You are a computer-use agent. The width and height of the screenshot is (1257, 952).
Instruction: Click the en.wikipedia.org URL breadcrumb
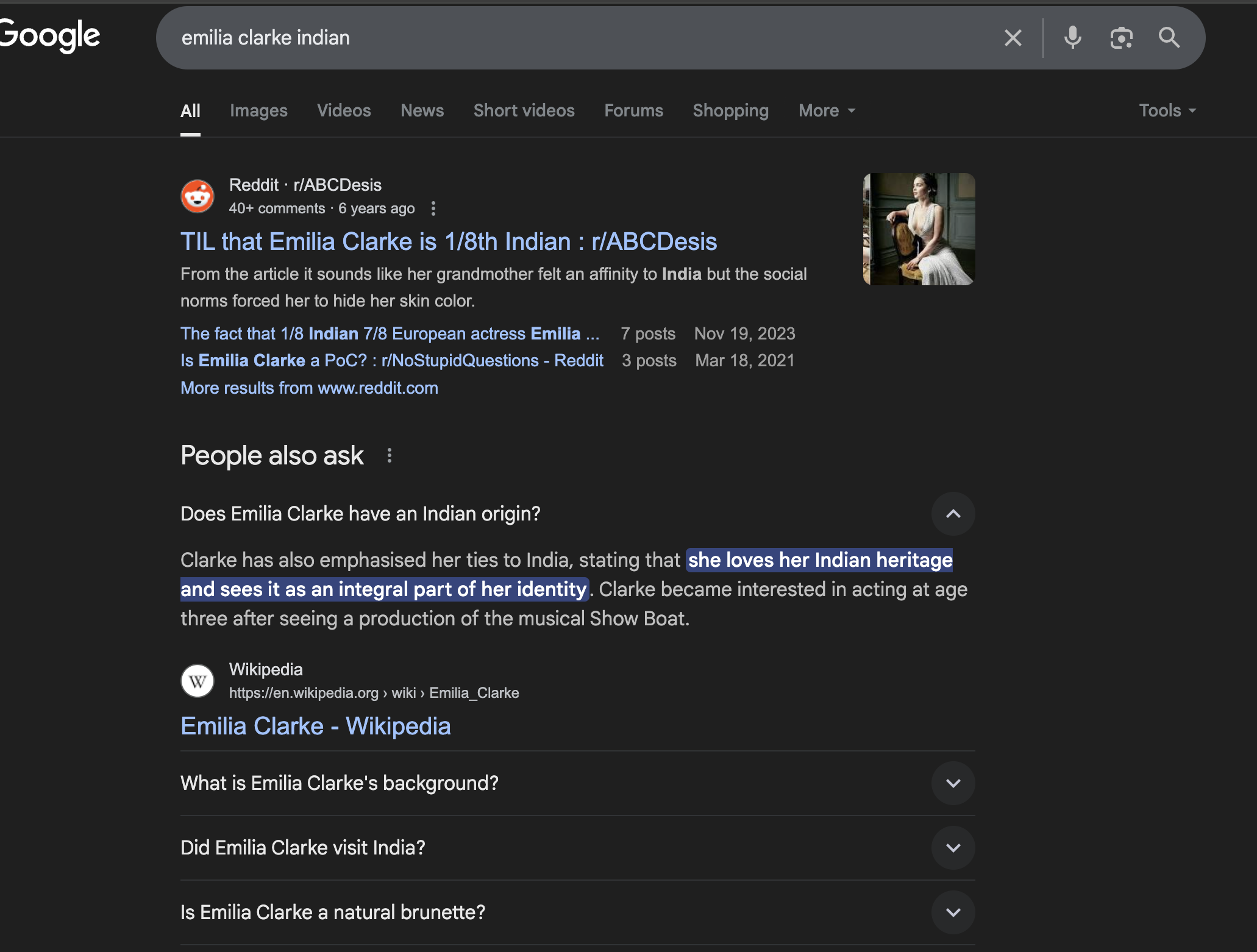374,693
